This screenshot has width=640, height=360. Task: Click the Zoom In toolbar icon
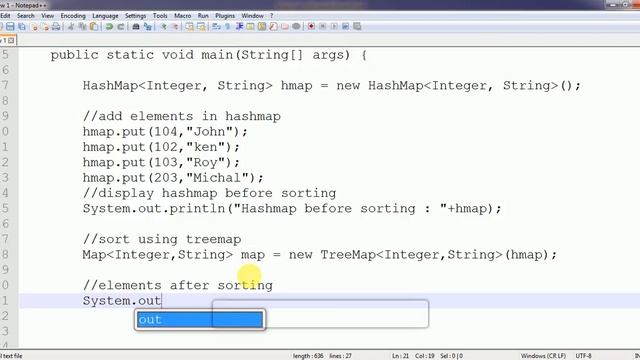tap(164, 27)
